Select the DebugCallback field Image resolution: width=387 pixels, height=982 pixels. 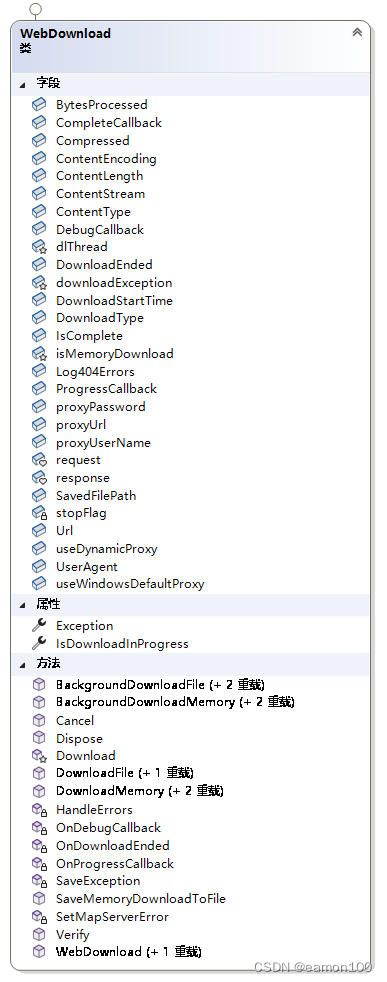(x=100, y=229)
